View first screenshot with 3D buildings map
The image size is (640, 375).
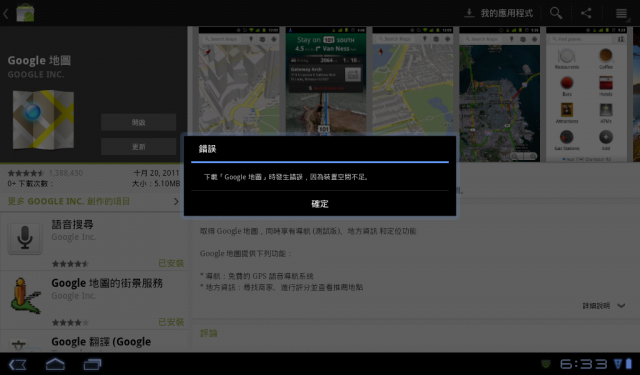click(x=239, y=81)
